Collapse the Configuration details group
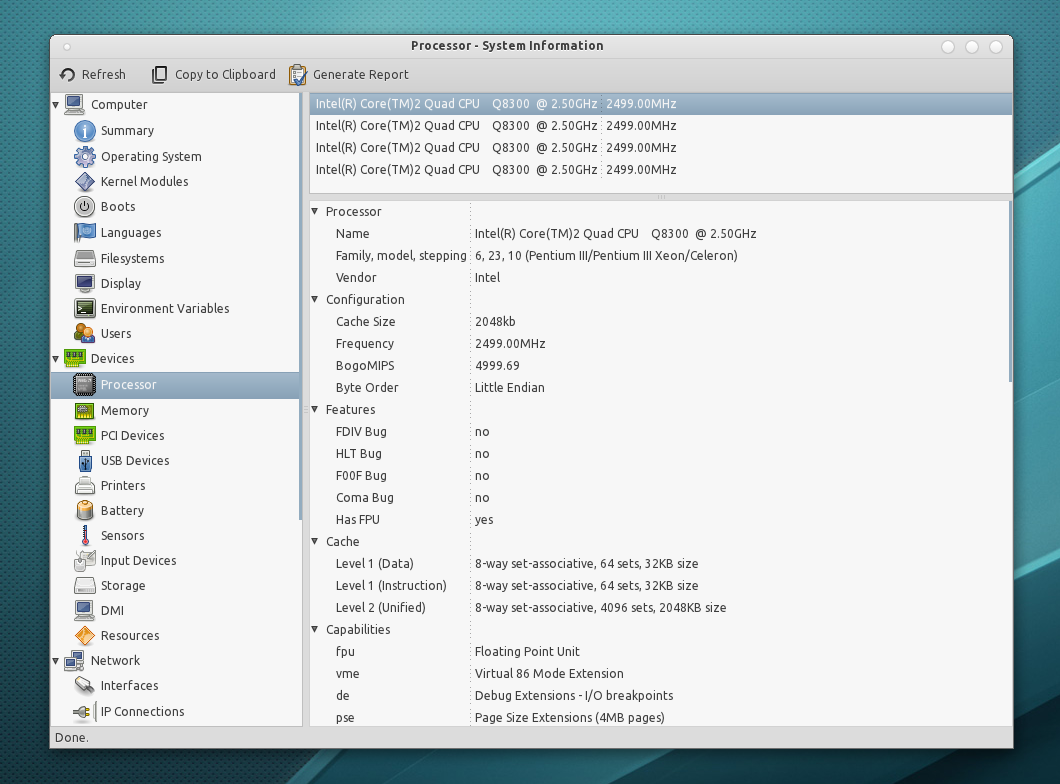The image size is (1060, 784). click(314, 299)
